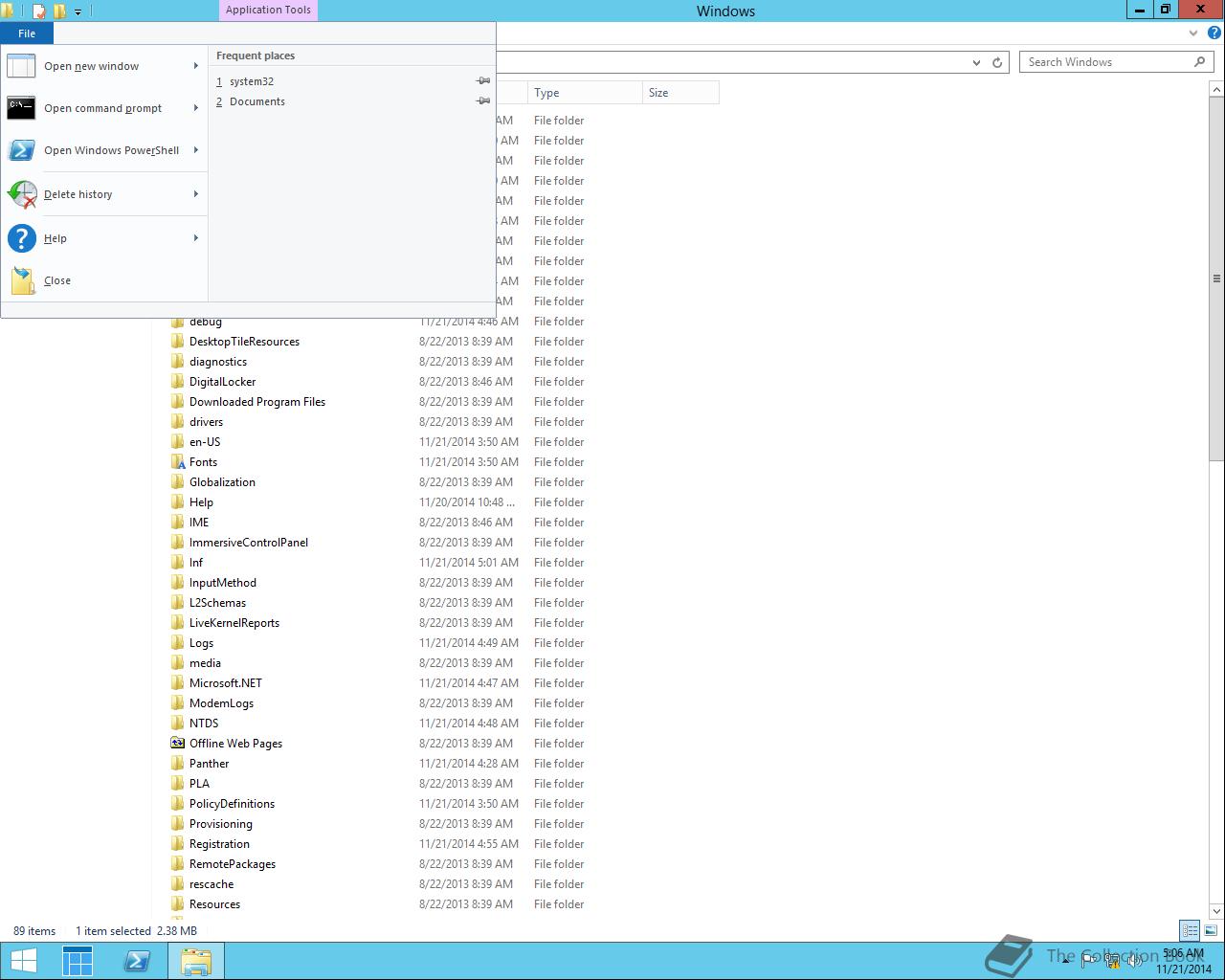Select the Globalization folder
Viewport: 1225px width, 980px height.
(222, 482)
